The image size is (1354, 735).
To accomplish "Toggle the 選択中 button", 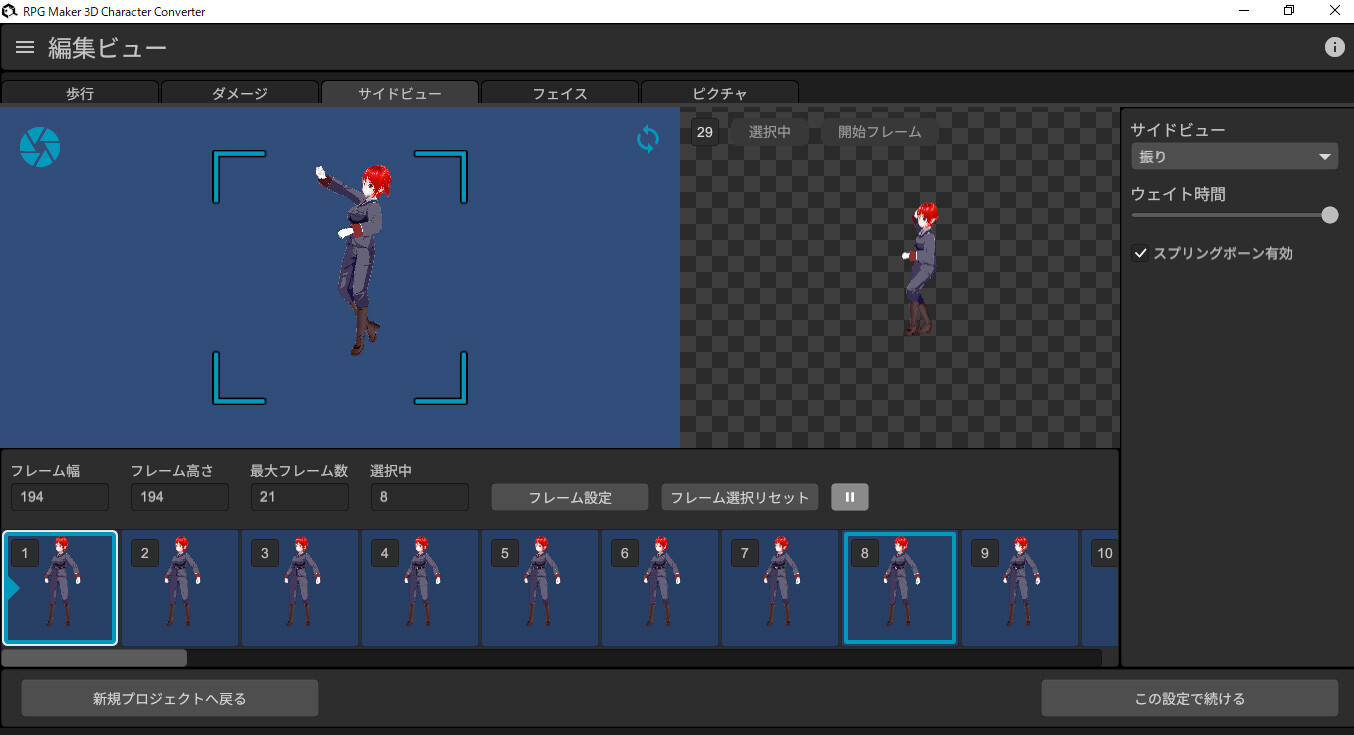I will pos(768,131).
